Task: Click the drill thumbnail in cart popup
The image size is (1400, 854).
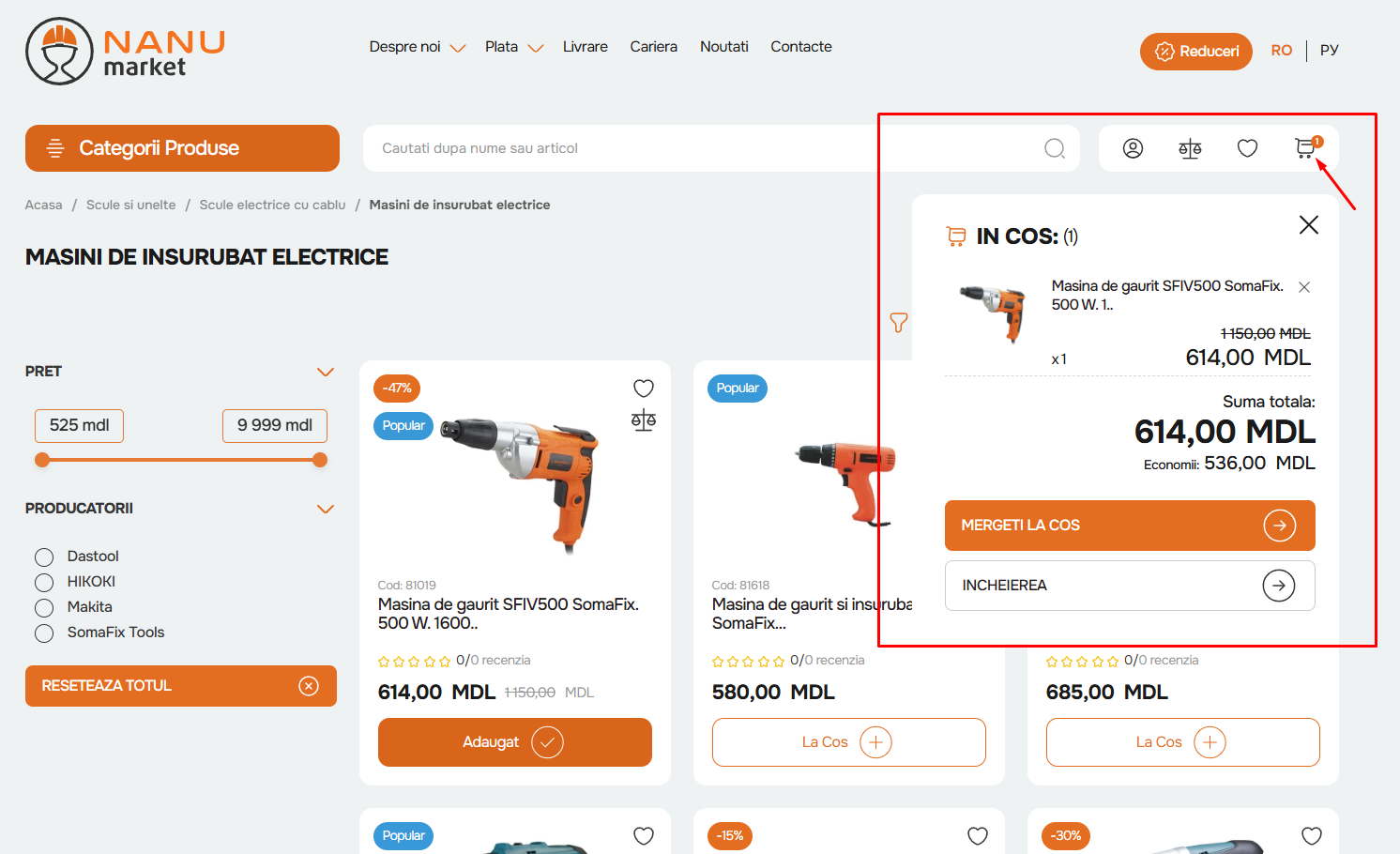Action: tap(993, 313)
